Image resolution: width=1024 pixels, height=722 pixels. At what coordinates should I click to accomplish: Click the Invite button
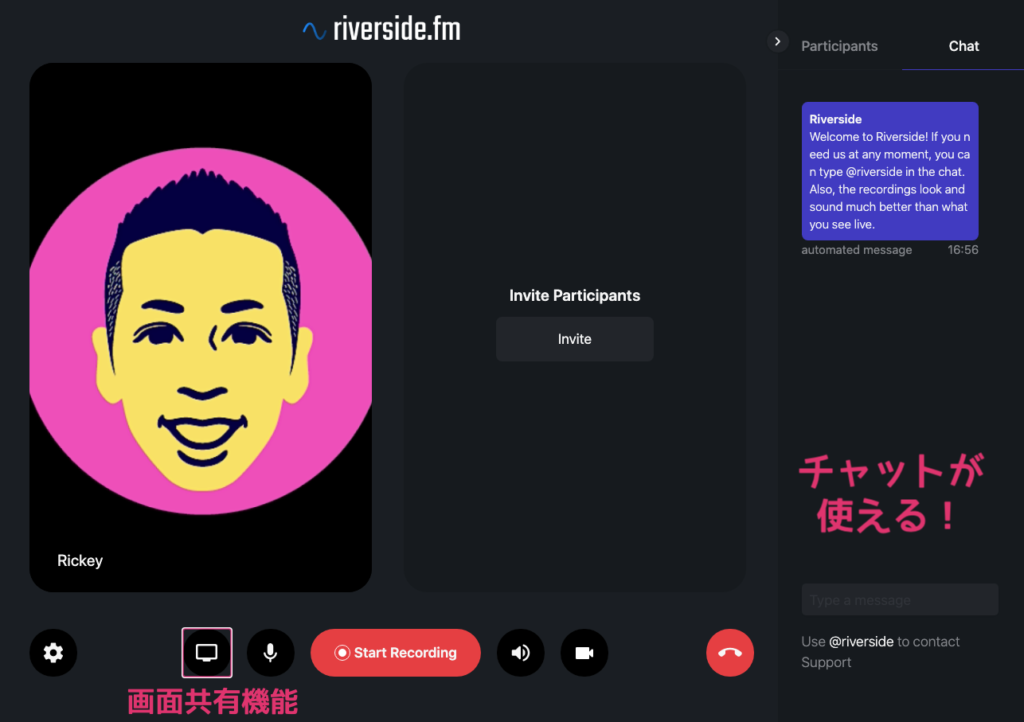(575, 339)
